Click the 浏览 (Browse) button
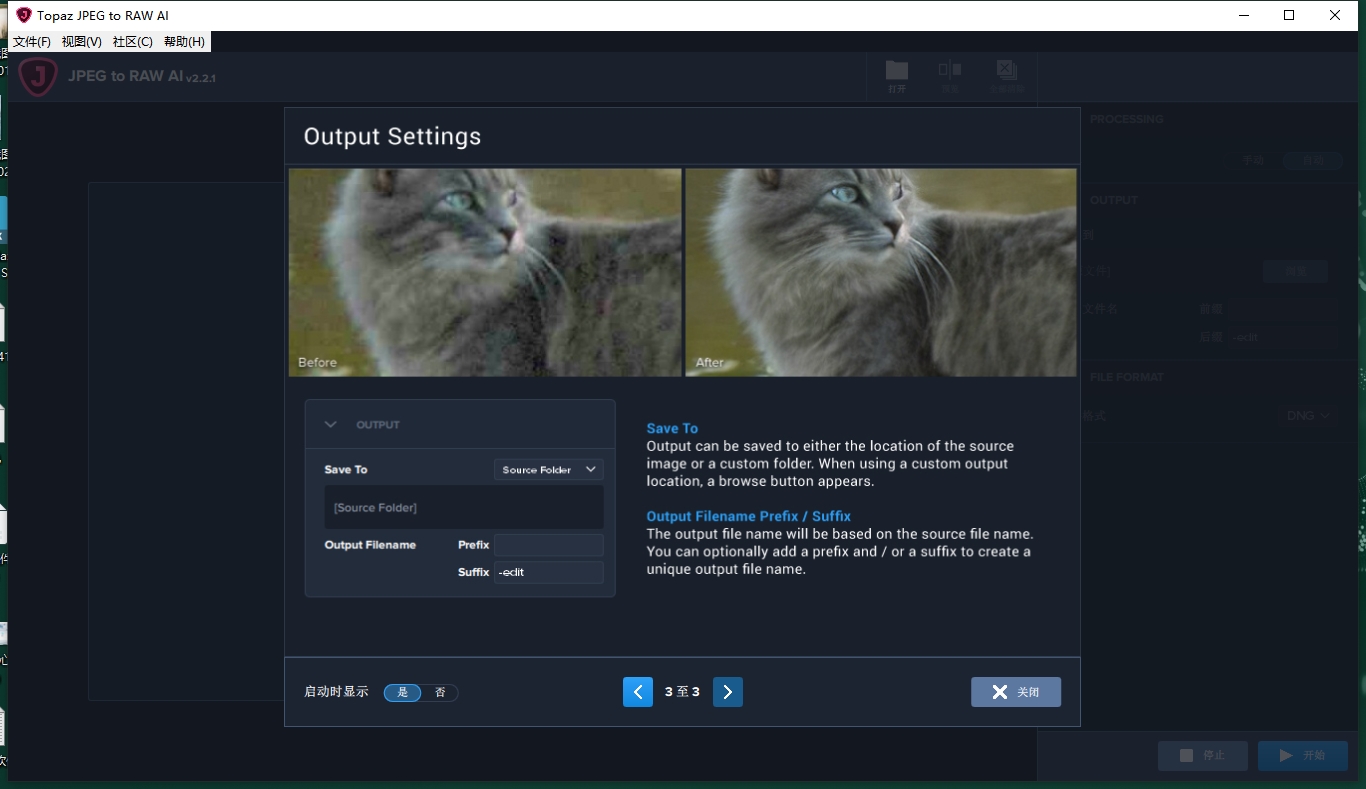1366x789 pixels. 1295,271
